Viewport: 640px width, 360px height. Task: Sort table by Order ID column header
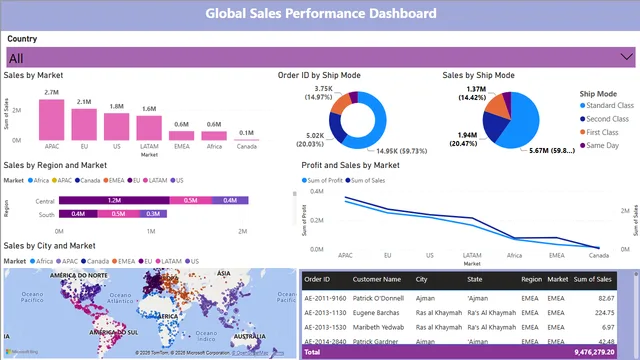click(317, 280)
